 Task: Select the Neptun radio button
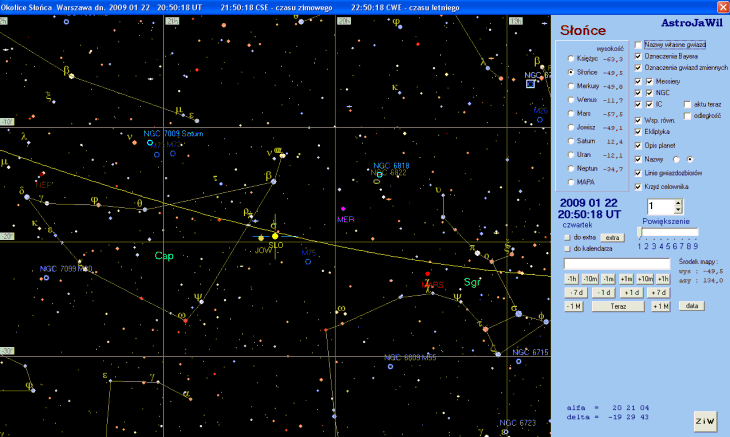coord(571,168)
